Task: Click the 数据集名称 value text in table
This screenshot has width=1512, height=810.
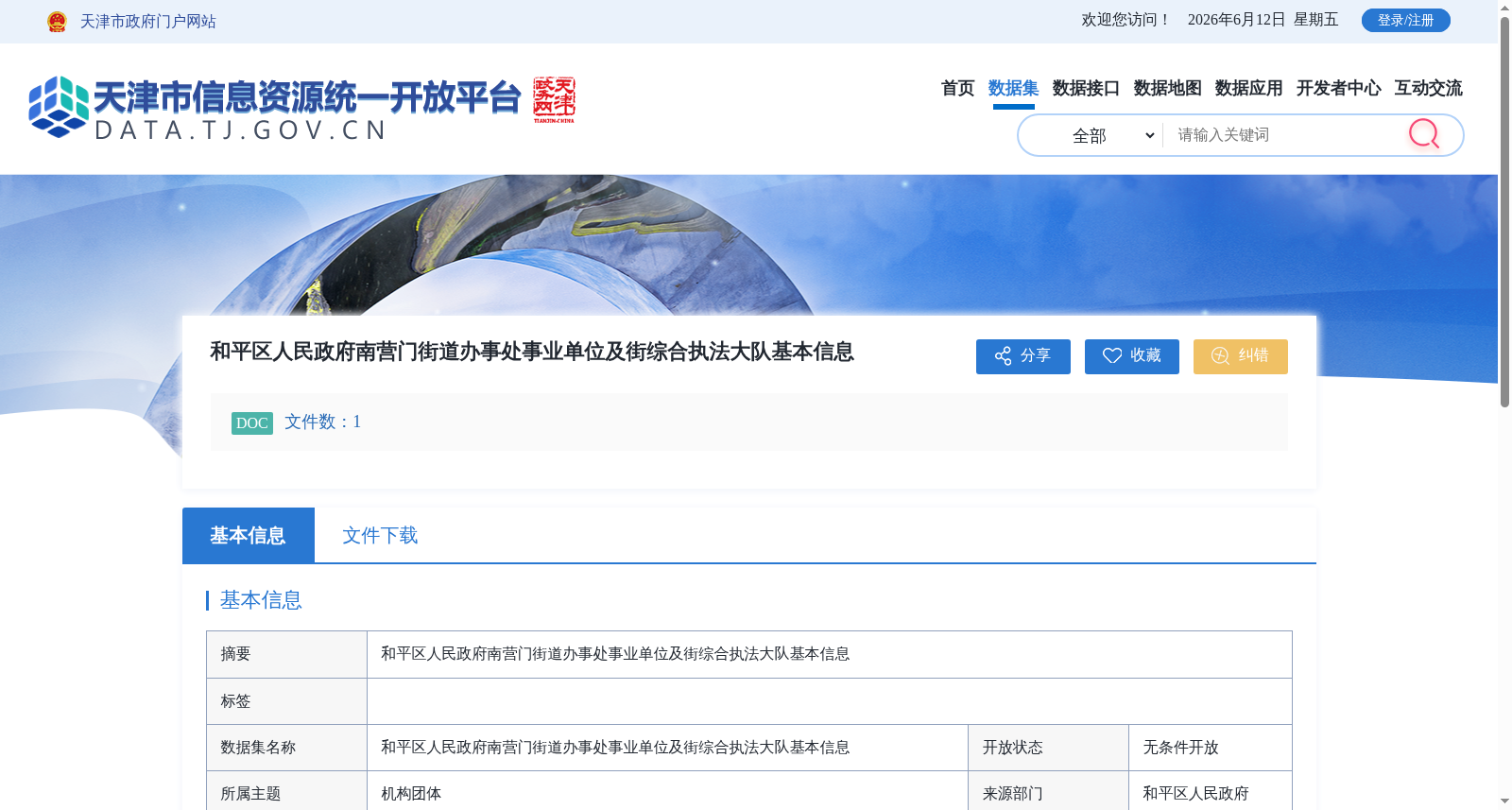Action: click(x=615, y=748)
